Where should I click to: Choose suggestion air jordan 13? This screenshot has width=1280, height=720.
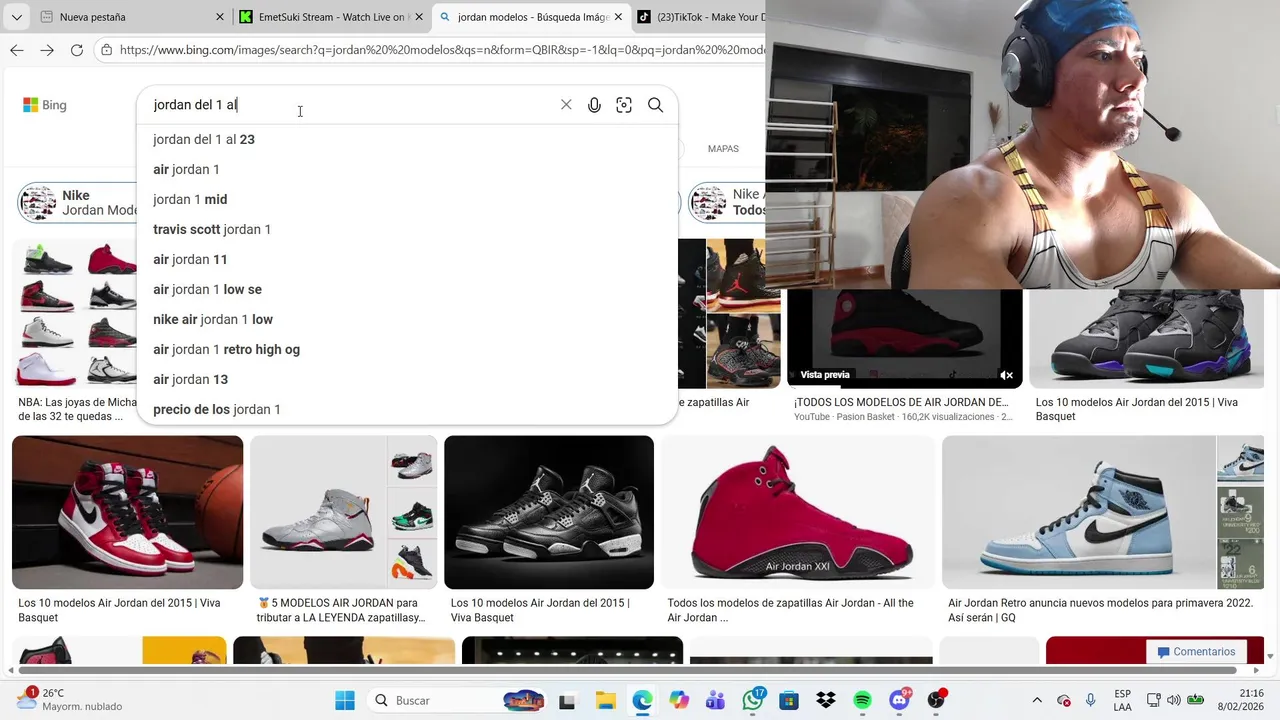(x=407, y=379)
